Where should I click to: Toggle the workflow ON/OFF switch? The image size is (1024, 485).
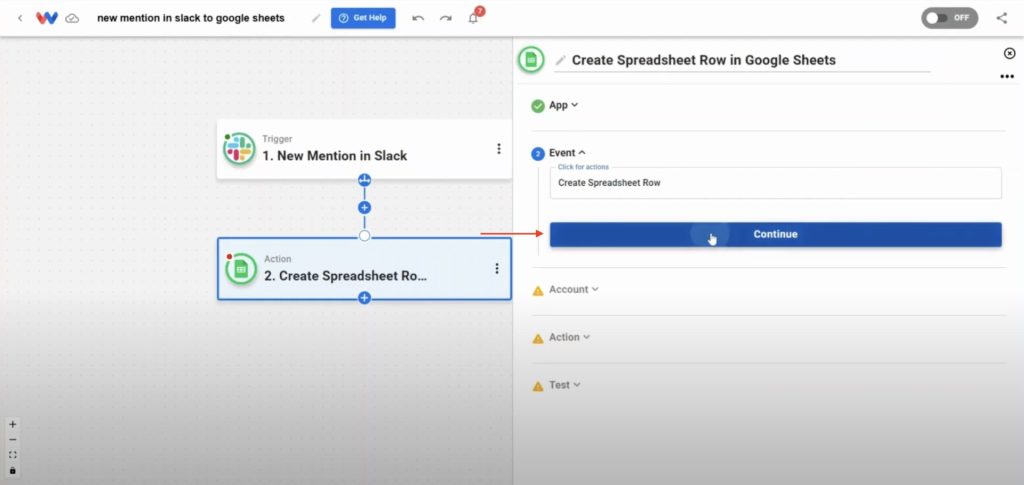pyautogui.click(x=950, y=18)
